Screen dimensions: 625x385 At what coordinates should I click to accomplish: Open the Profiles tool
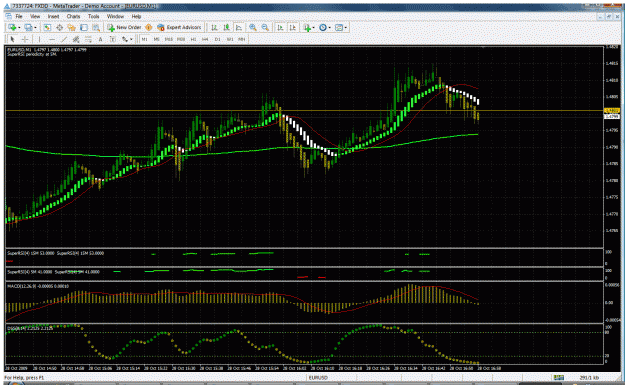click(x=28, y=28)
